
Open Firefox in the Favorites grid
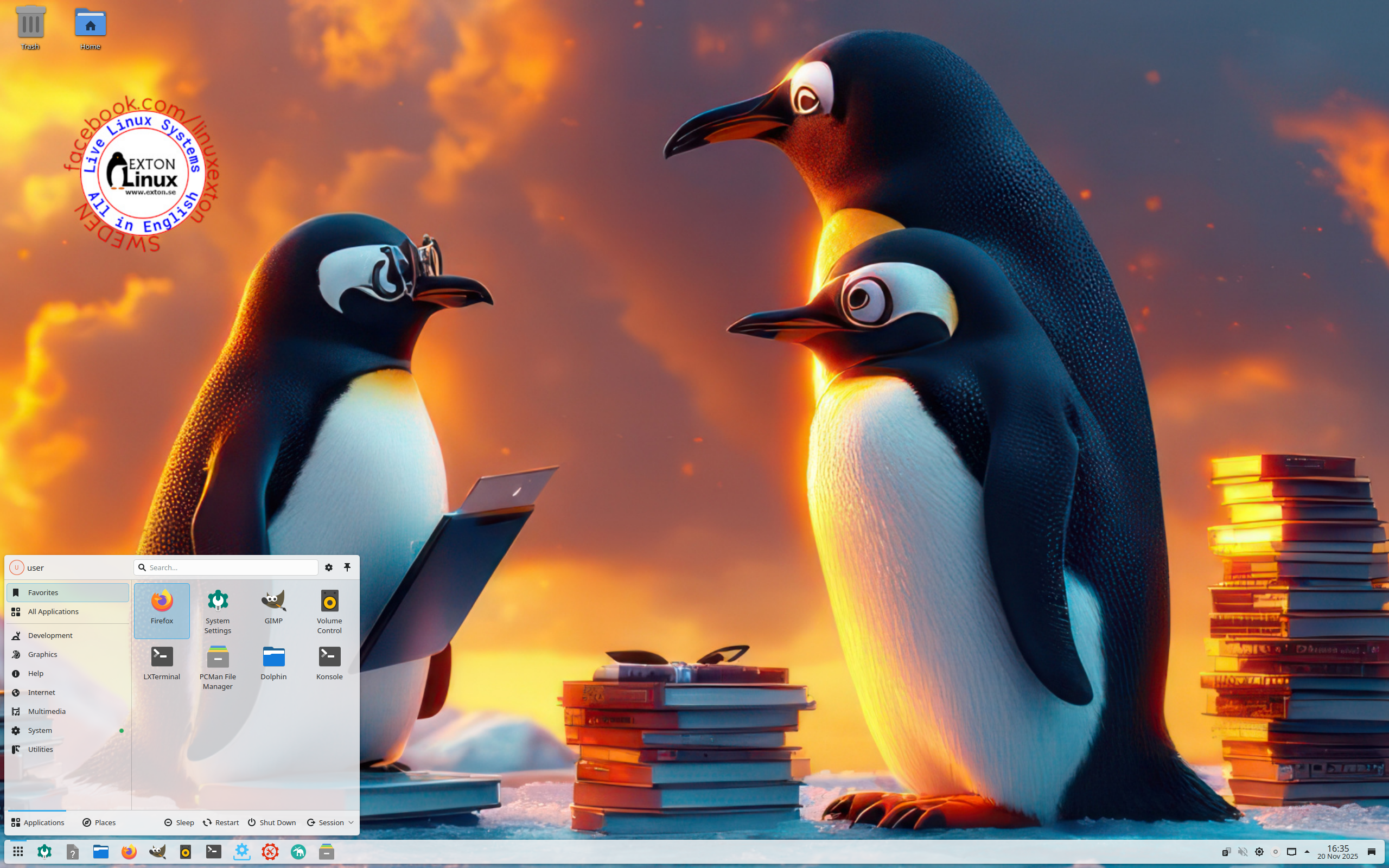162,610
